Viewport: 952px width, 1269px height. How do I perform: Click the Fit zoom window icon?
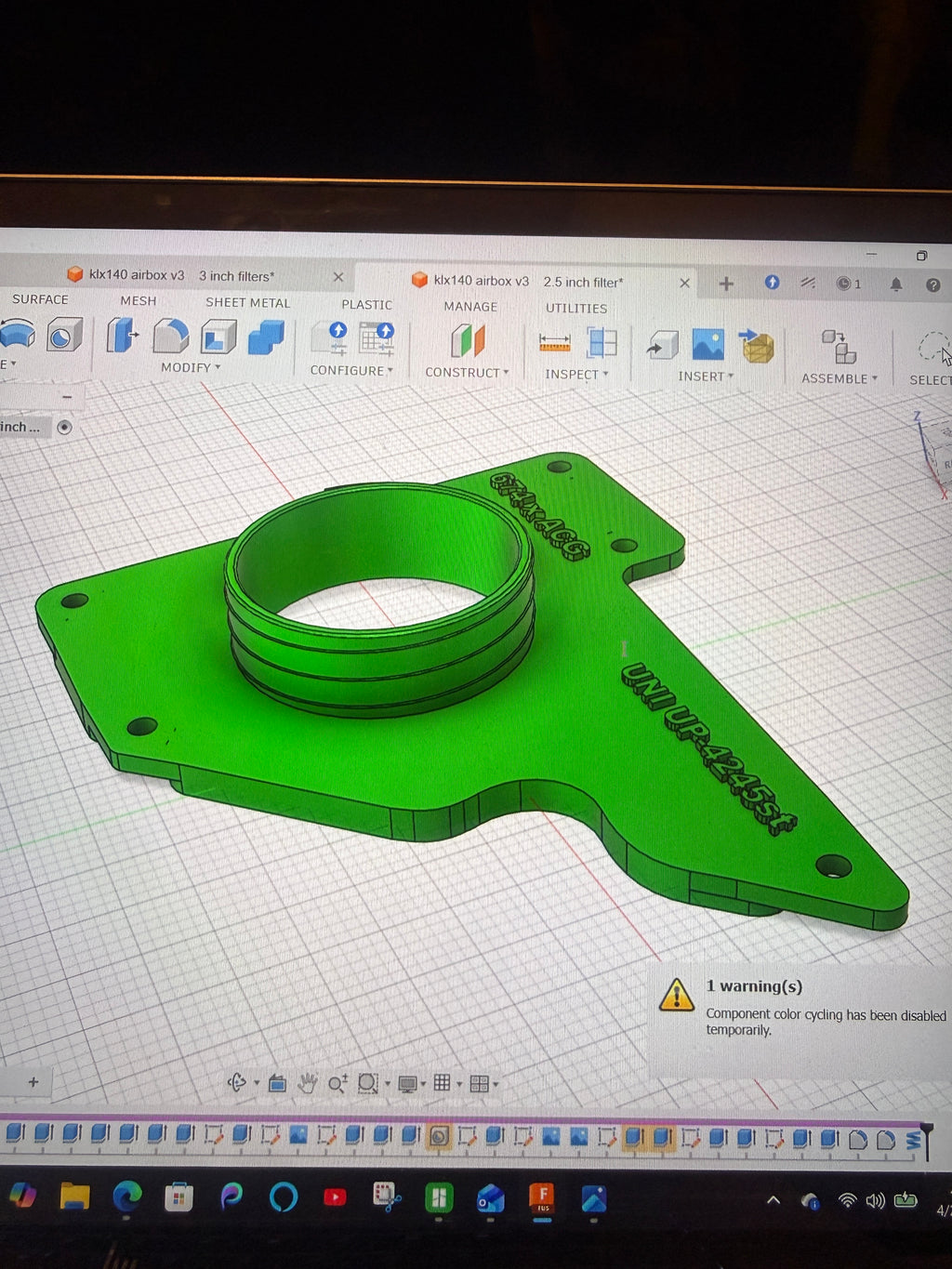click(x=367, y=1083)
